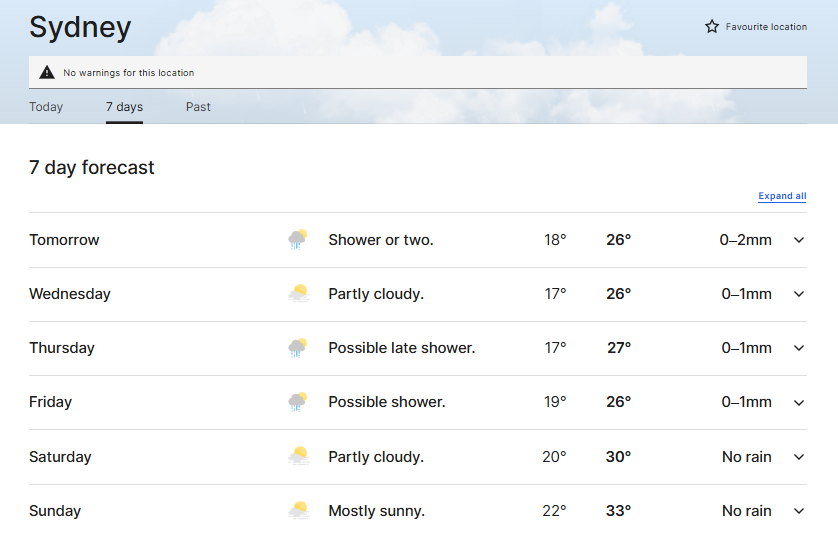Expand the Wednesday forecast chevron
Image resolution: width=838 pixels, height=539 pixels.
point(799,294)
